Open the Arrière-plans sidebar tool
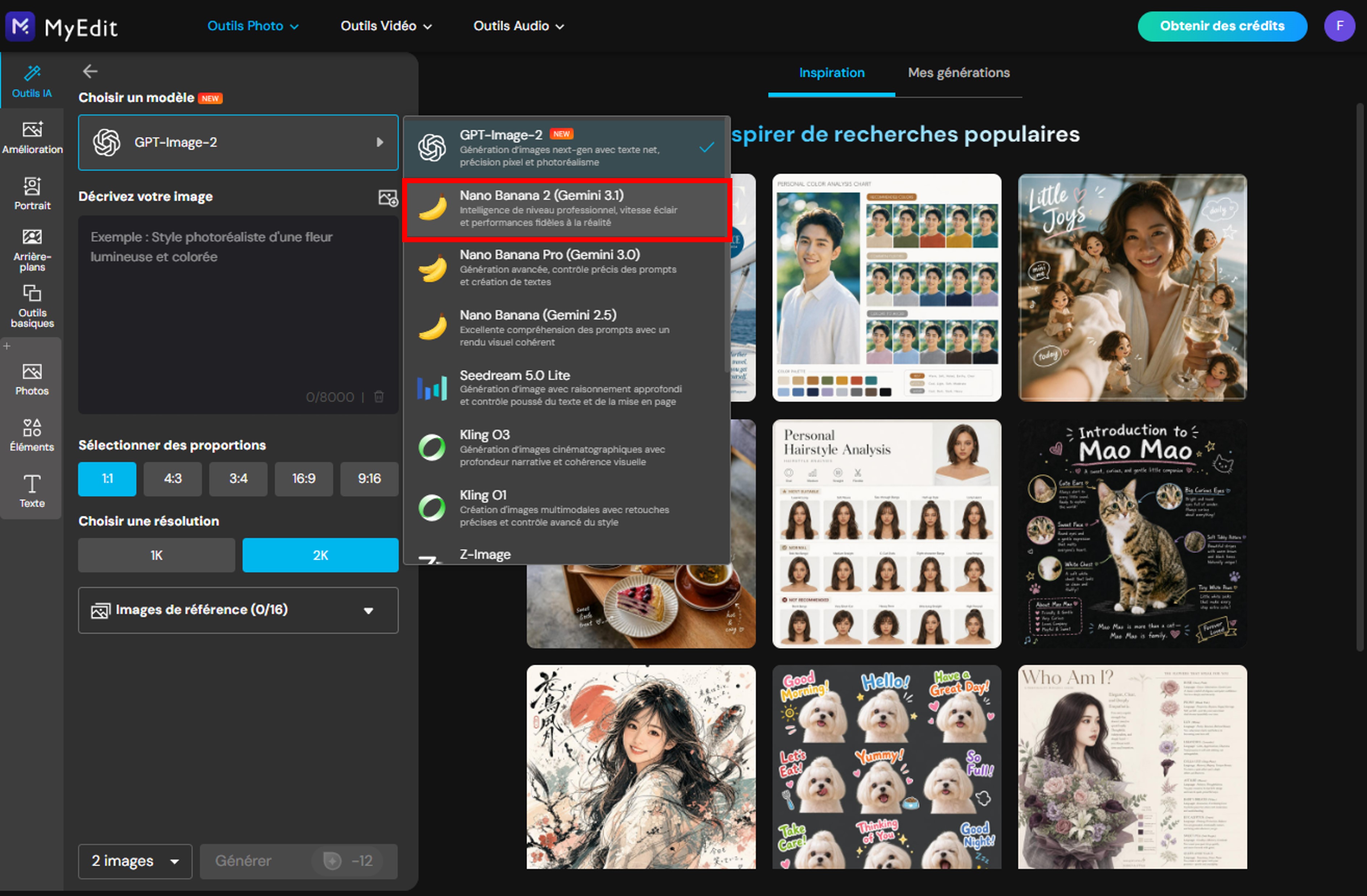 (x=32, y=250)
